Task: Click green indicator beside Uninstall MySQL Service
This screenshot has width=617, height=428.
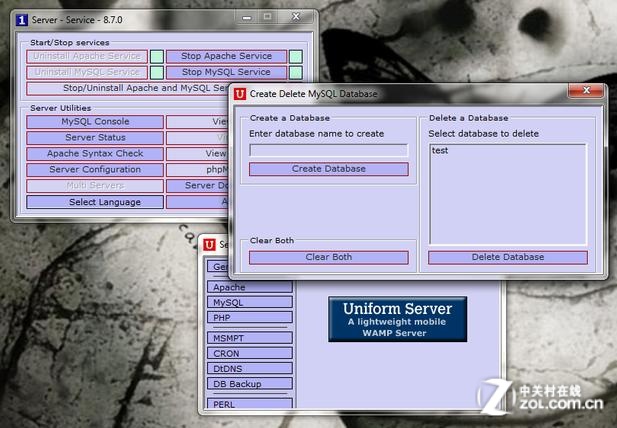Action: click(x=157, y=73)
